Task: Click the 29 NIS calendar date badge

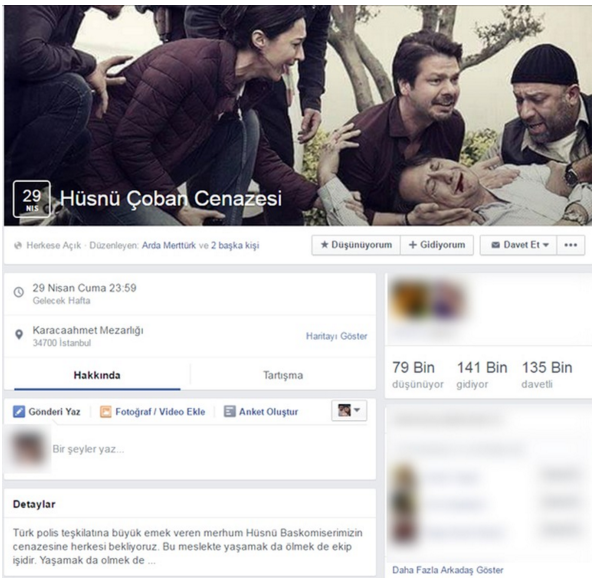Action: (x=32, y=199)
